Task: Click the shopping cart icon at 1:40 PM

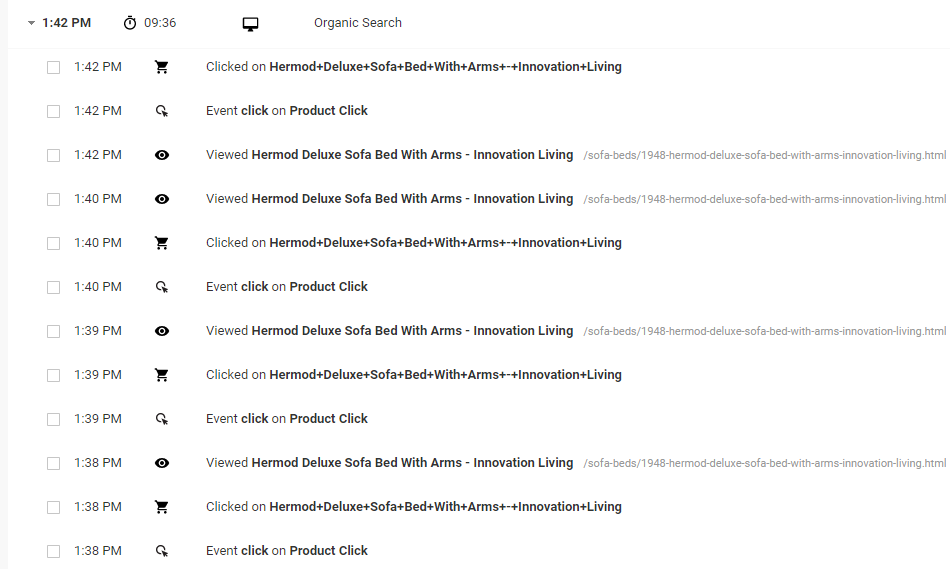Action: coord(161,243)
